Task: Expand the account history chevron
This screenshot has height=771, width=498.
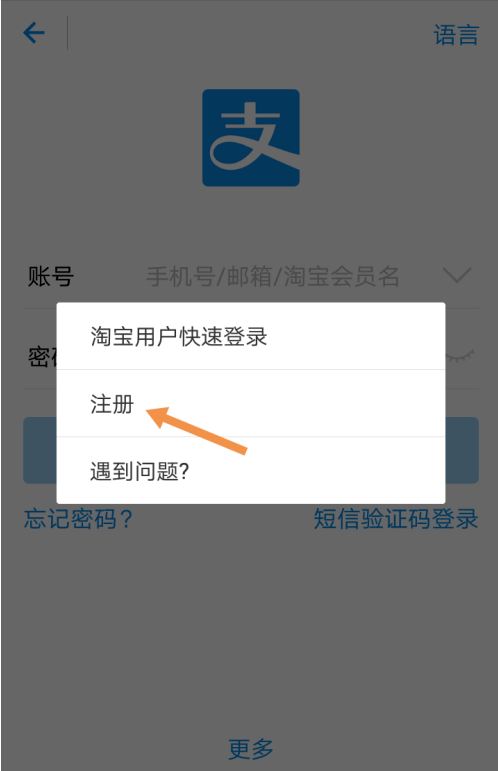Action: 457,275
